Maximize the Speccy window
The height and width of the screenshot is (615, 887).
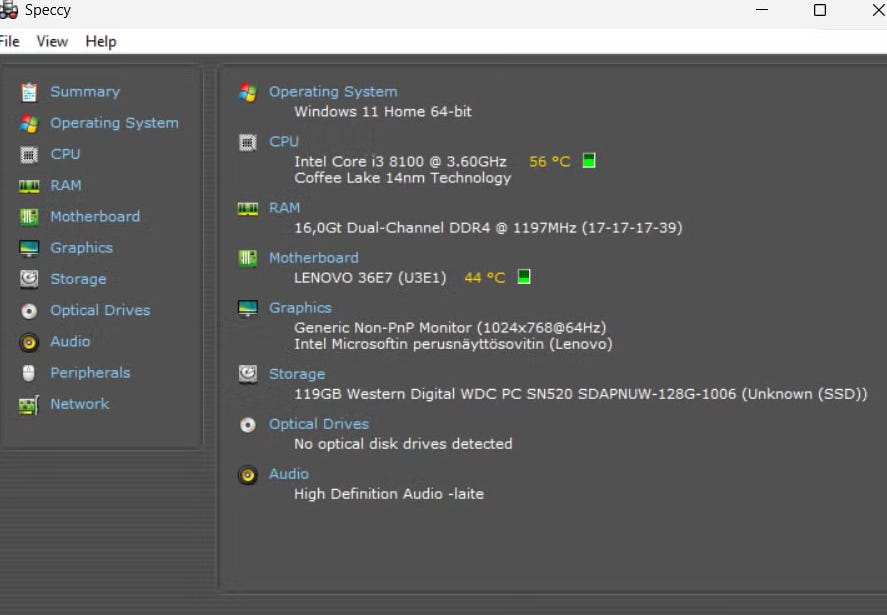(820, 10)
